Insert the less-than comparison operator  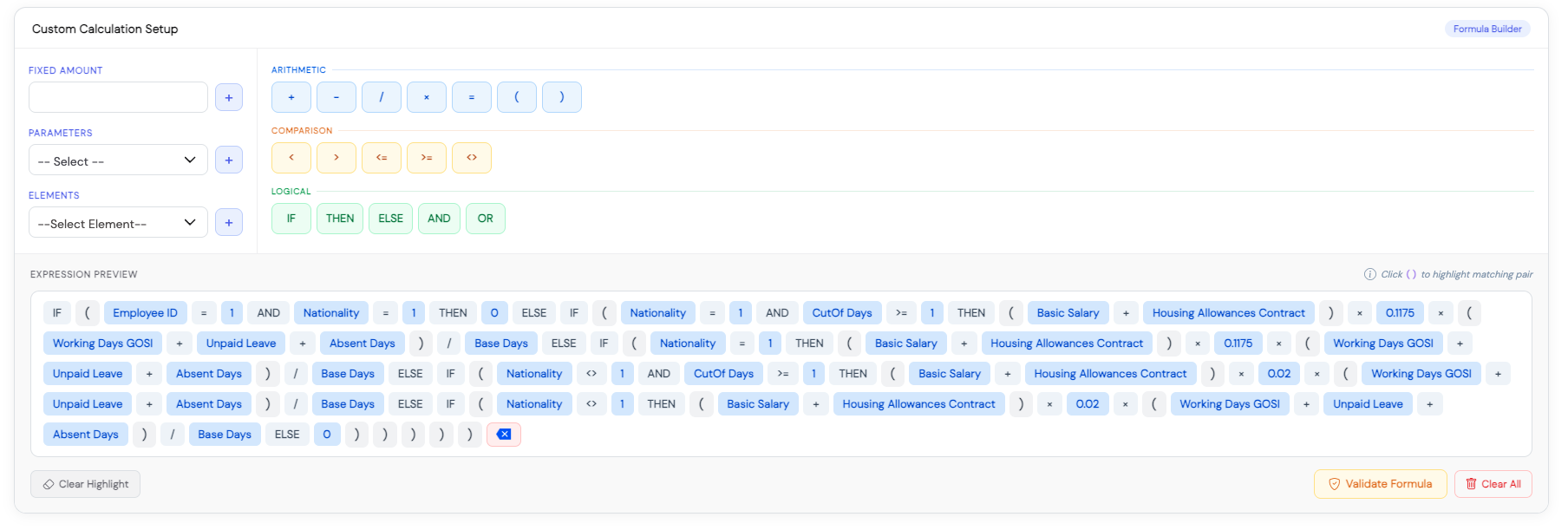pyautogui.click(x=291, y=158)
